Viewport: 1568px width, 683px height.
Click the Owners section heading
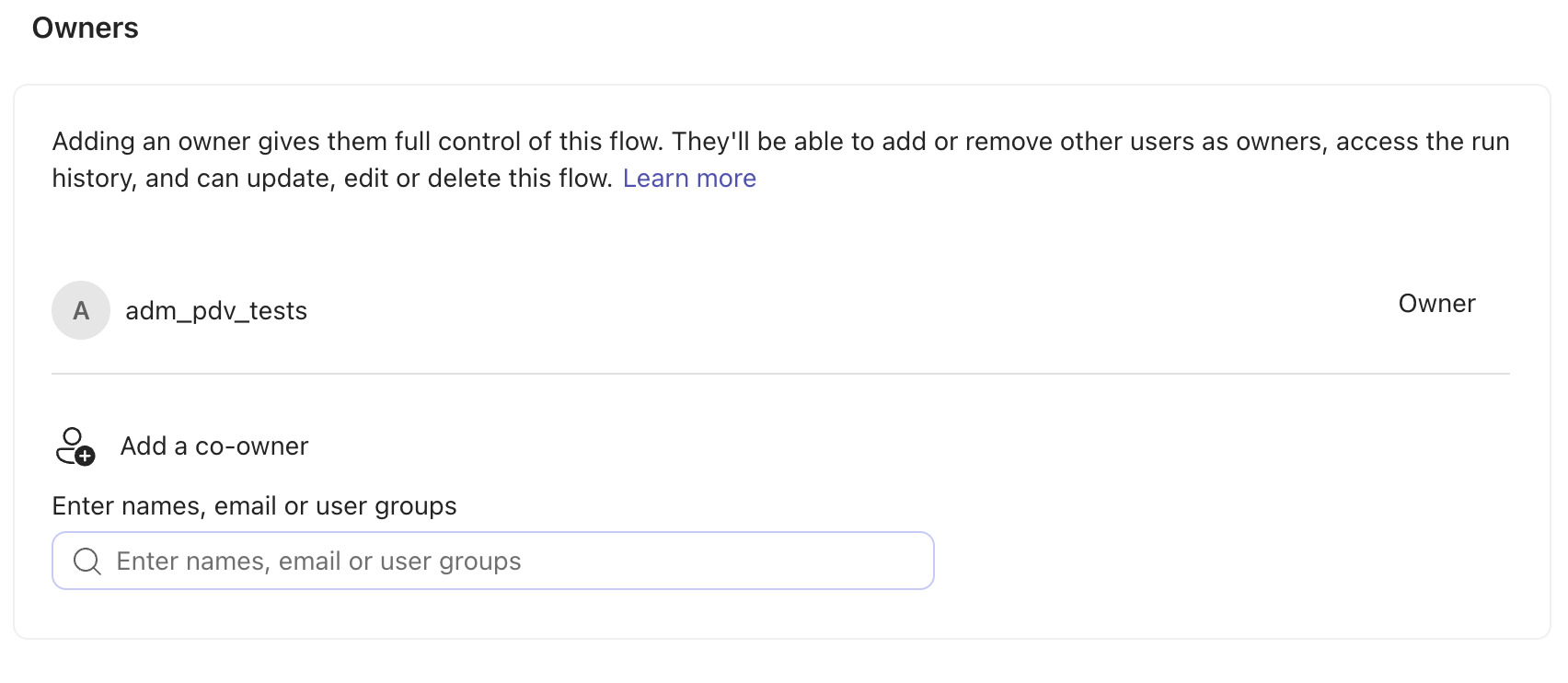(86, 29)
